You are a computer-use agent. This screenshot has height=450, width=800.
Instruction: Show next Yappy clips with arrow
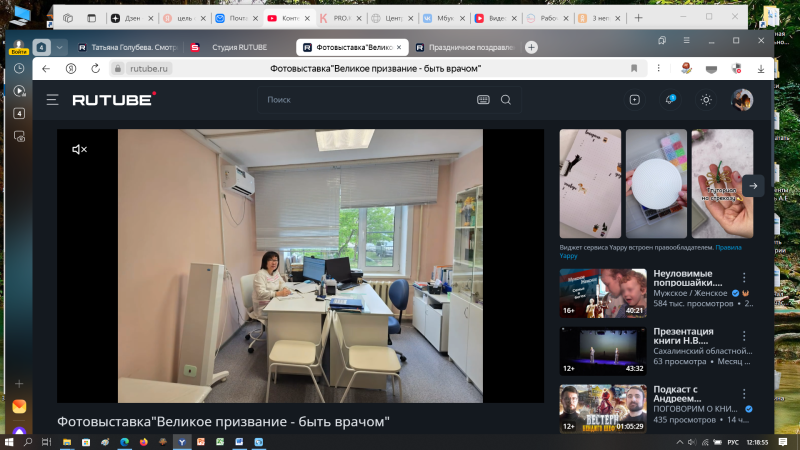[753, 186]
